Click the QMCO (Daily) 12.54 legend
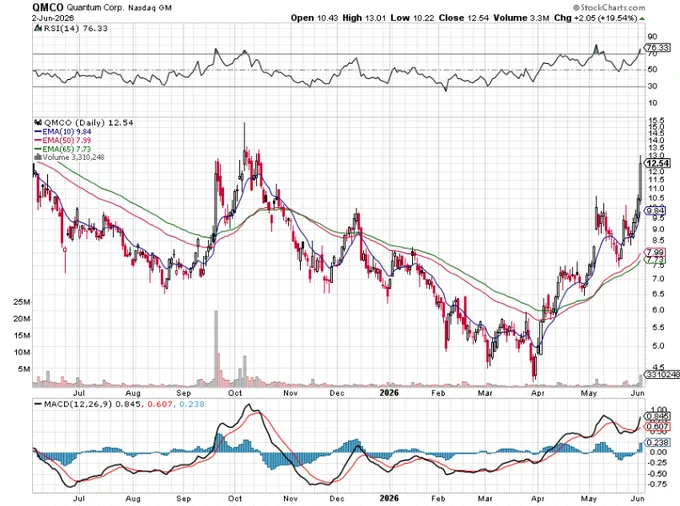Image resolution: width=680 pixels, height=506 pixels. tap(84, 123)
